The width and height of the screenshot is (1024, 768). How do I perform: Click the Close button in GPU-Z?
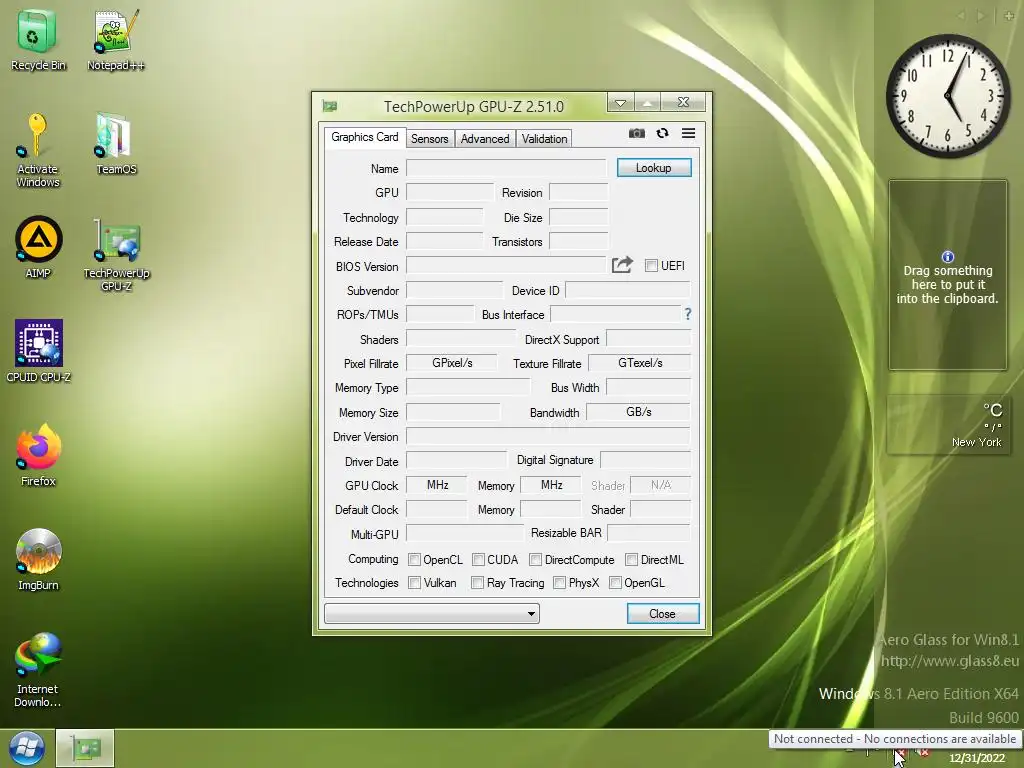(x=662, y=614)
